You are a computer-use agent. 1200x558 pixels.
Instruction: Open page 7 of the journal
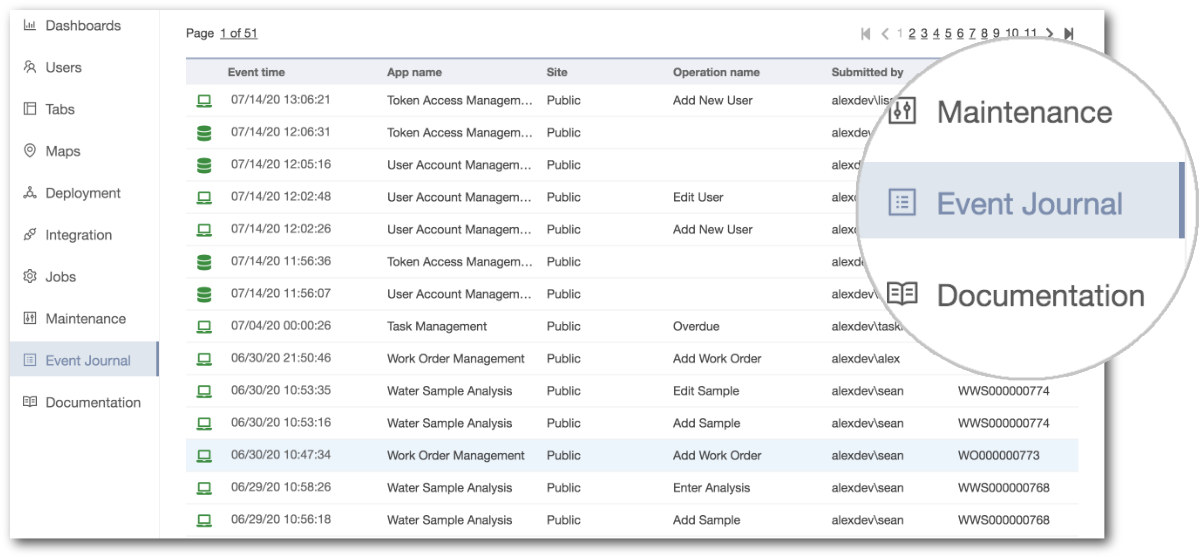point(972,34)
